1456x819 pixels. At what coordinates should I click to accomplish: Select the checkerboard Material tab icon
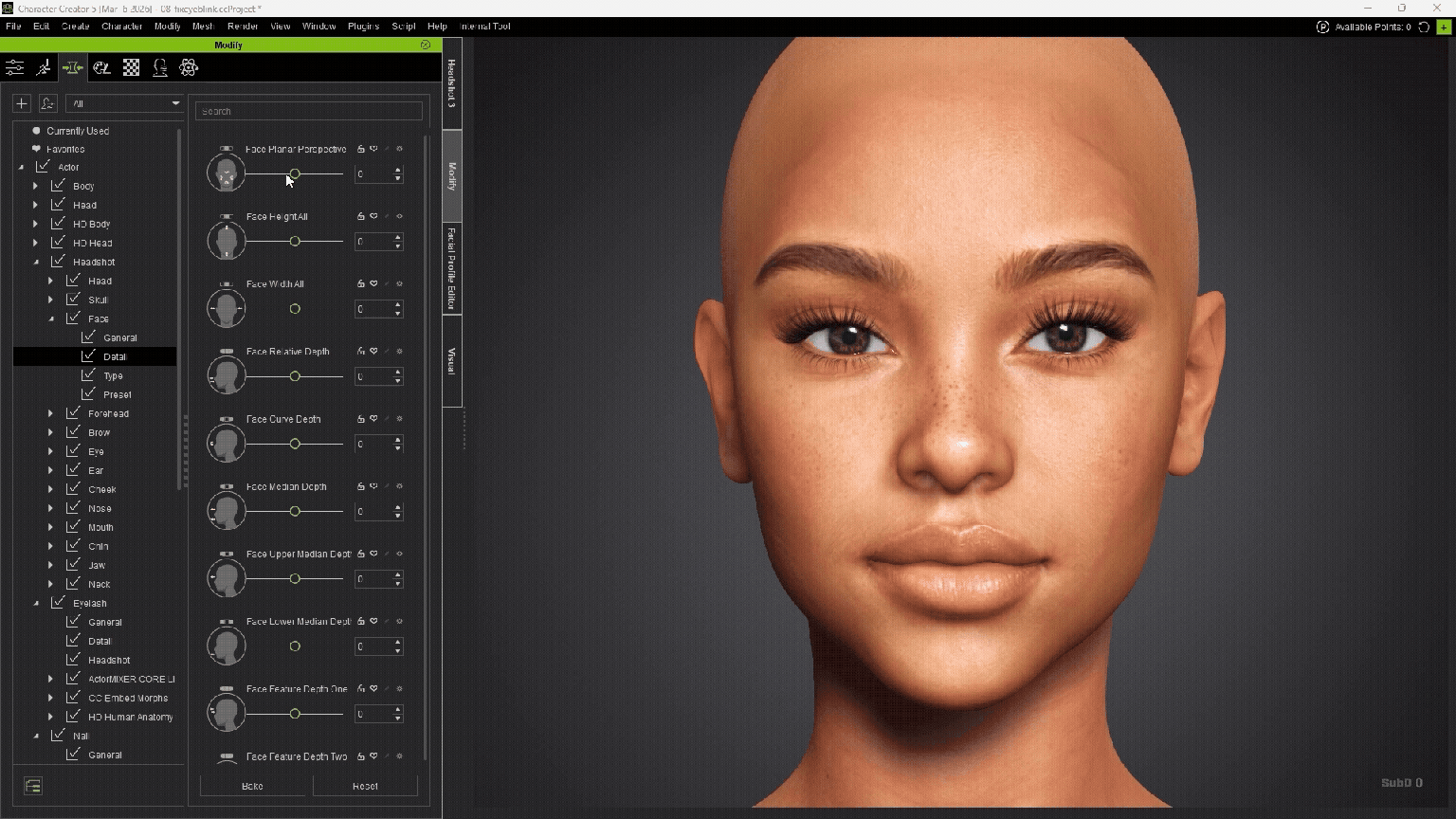(131, 67)
